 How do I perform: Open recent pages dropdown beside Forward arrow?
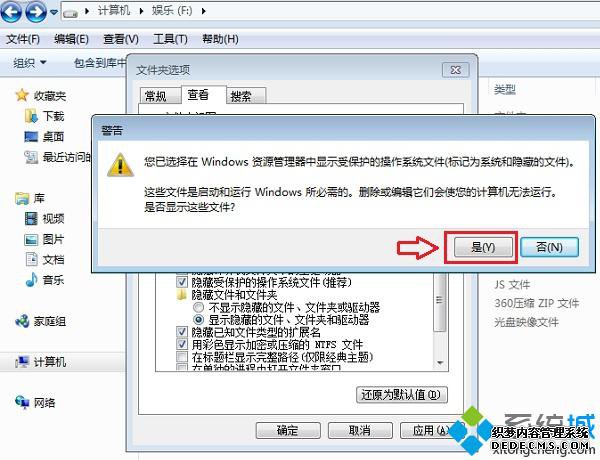click(x=54, y=12)
